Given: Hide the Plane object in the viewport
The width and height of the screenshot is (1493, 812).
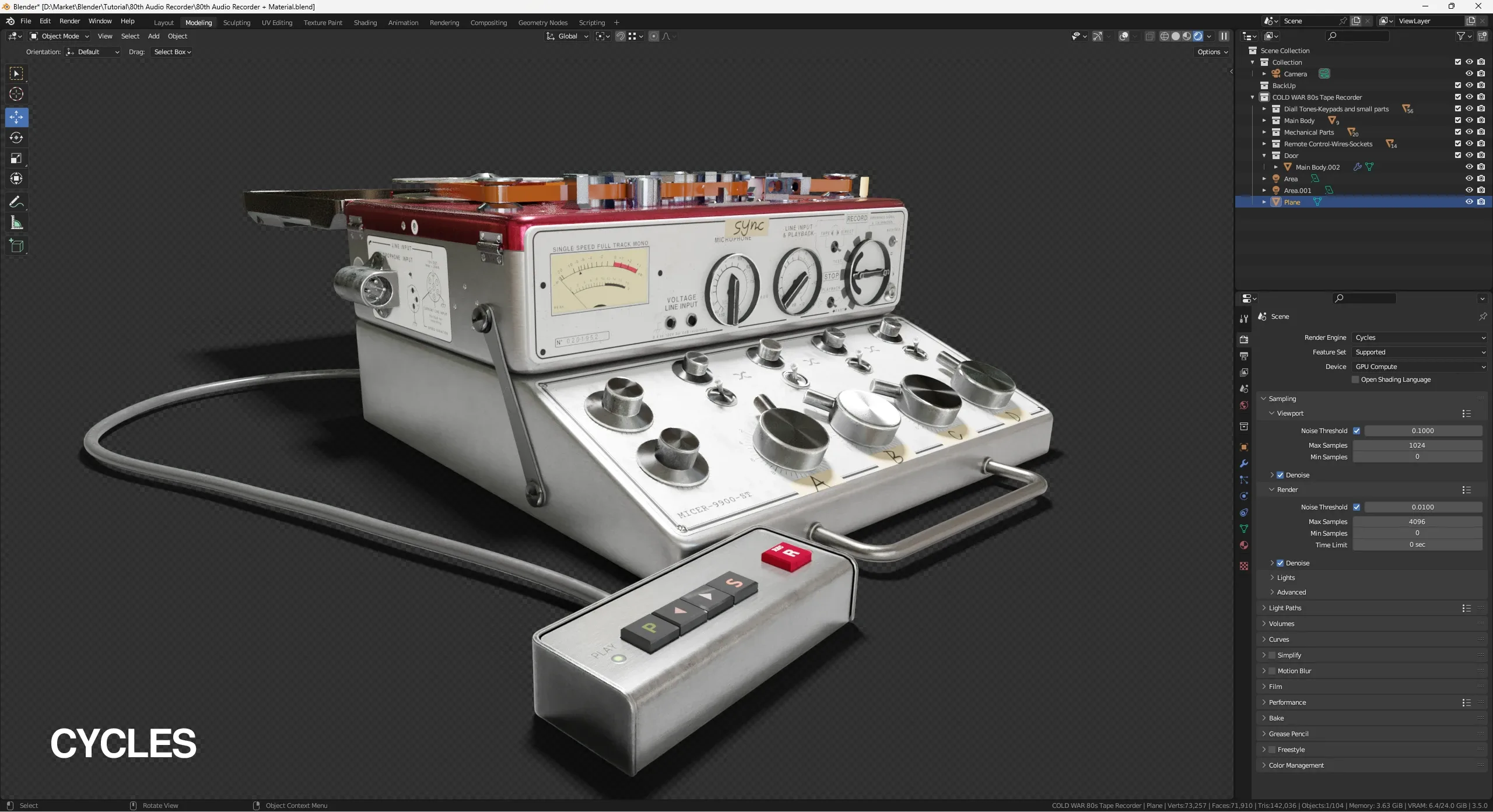Looking at the screenshot, I should 1469,202.
